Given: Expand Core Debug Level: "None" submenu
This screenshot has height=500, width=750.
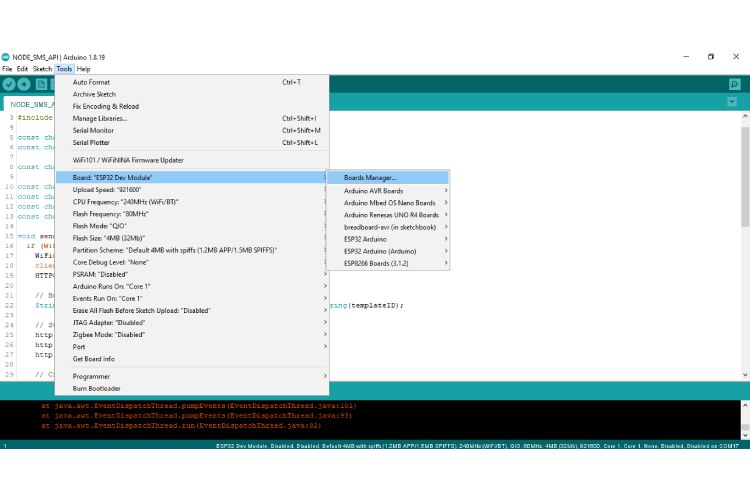Looking at the screenshot, I should [192, 262].
